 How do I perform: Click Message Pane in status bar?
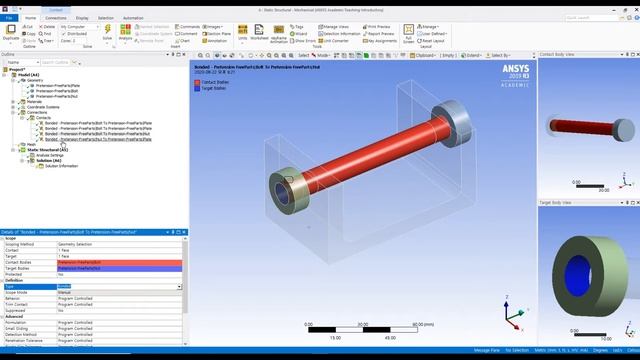click(487, 350)
